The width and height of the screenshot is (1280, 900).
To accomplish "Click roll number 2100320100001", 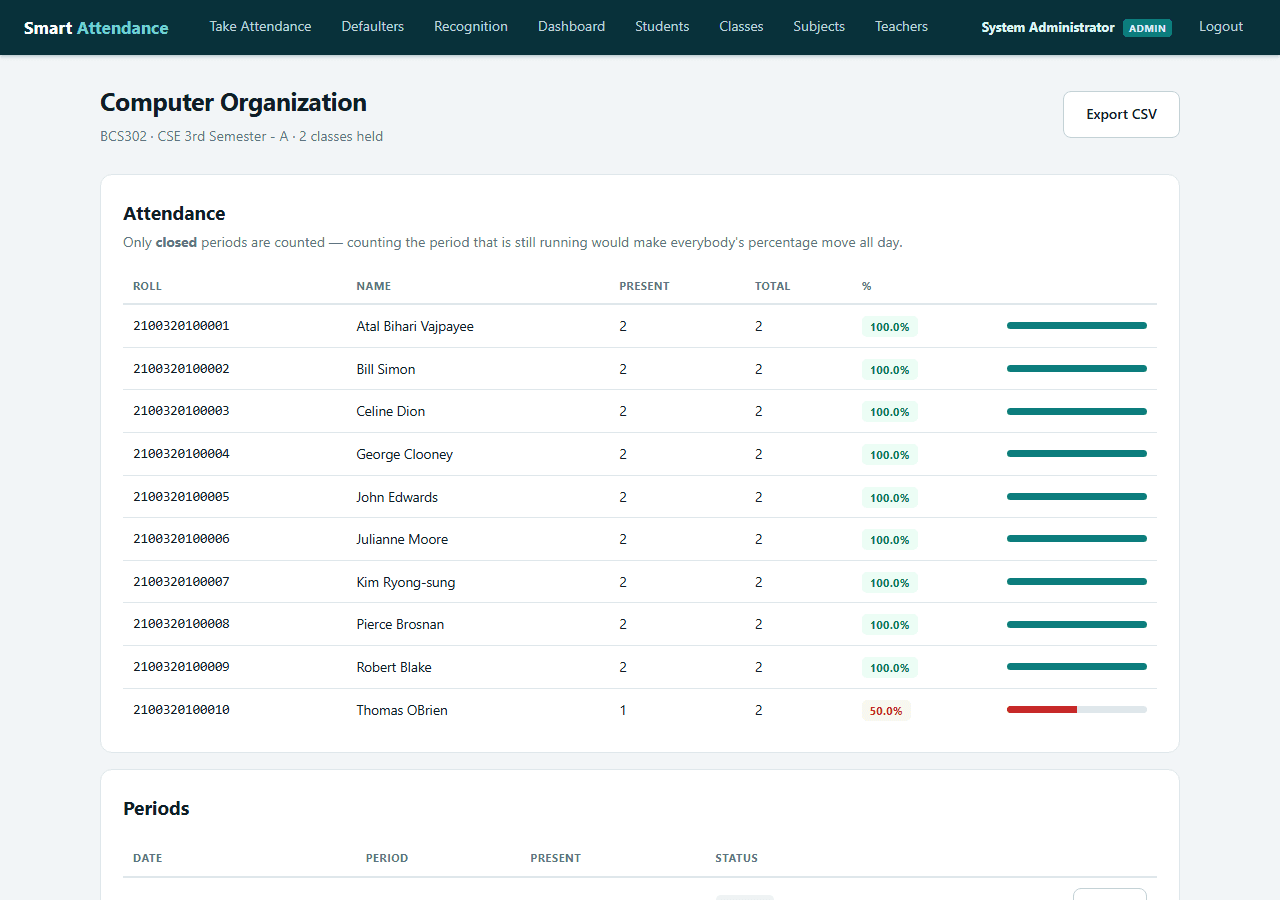I will [x=181, y=326].
